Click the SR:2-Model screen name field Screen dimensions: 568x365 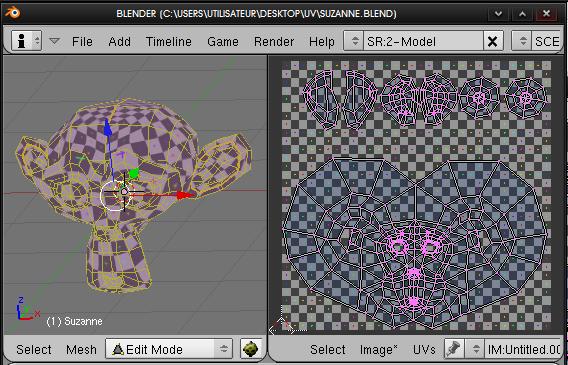(x=423, y=41)
